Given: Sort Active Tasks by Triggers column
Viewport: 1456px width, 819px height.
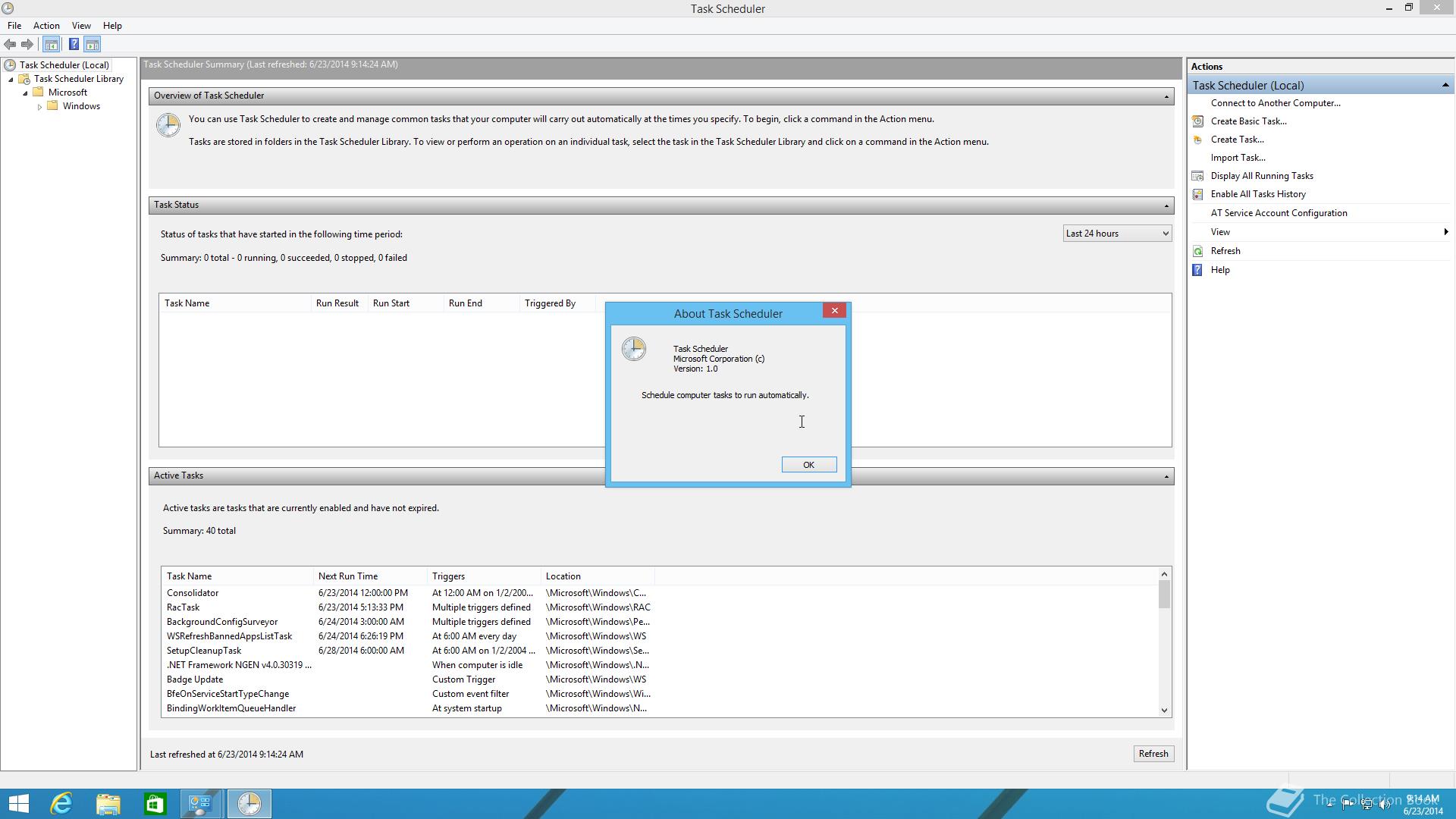Looking at the screenshot, I should pyautogui.click(x=484, y=576).
